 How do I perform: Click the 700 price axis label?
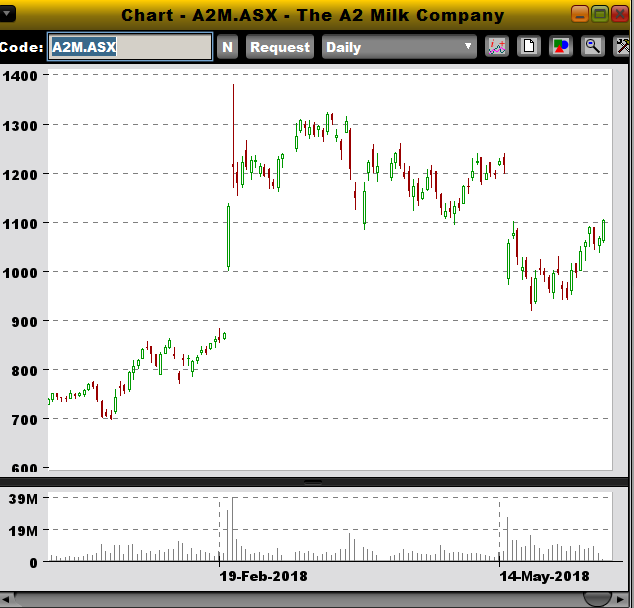tap(25, 420)
